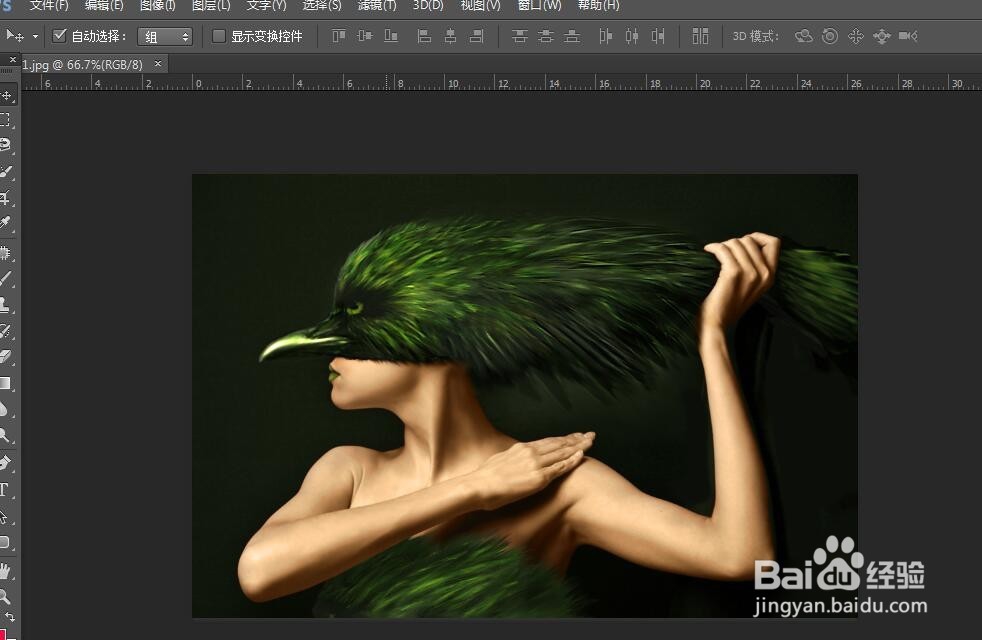Click the foreground color swatch
Viewport: 982px width, 640px height.
(x=3, y=634)
